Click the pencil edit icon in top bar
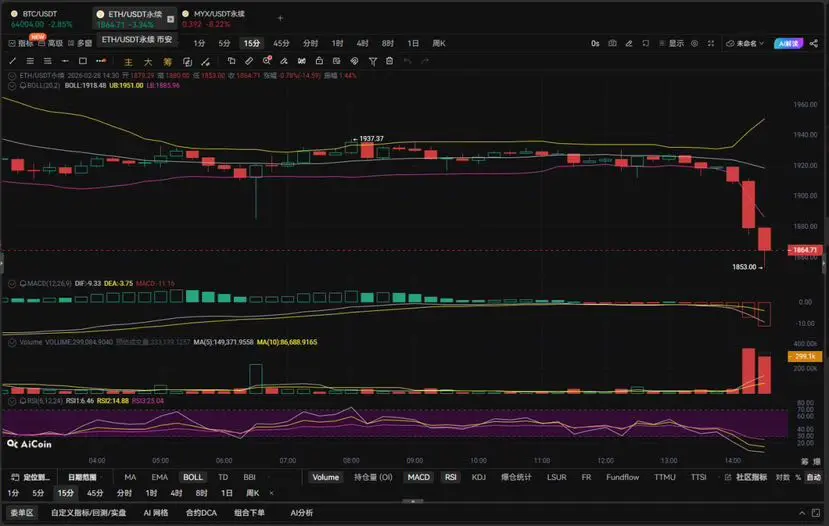829x526 pixels. click(x=629, y=43)
